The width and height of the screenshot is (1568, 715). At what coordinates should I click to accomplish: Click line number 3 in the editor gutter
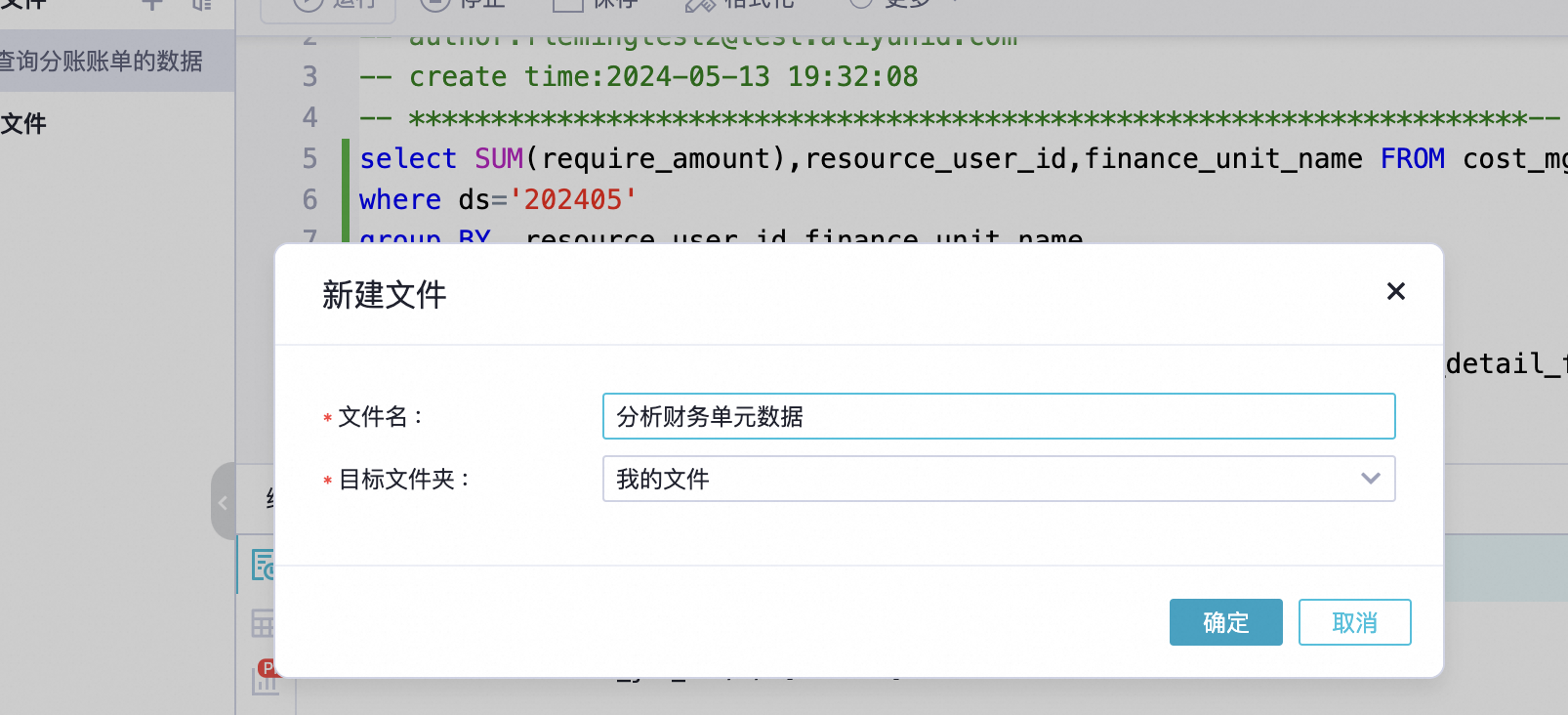pos(309,76)
